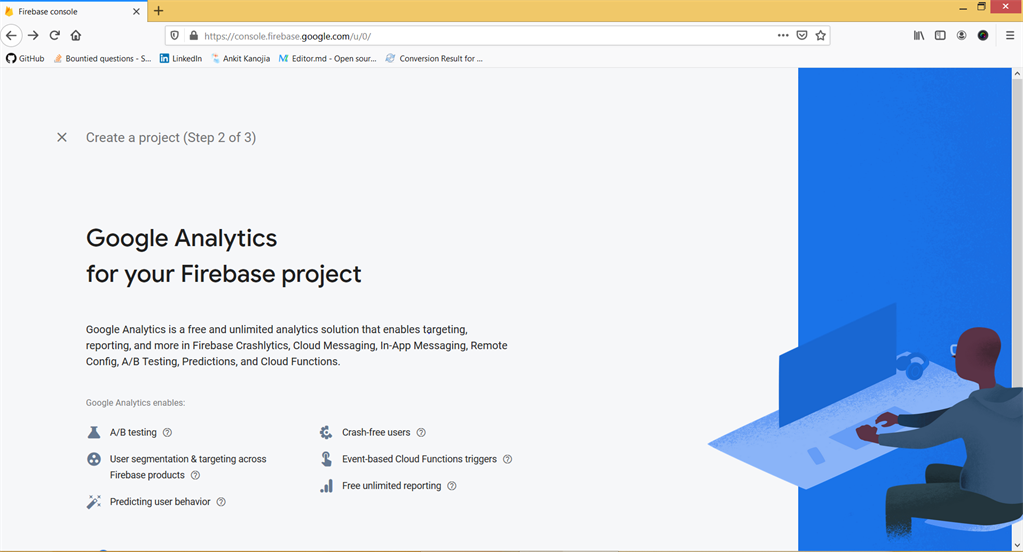Select the Firebase console tab
This screenshot has height=552, width=1023.
(73, 11)
